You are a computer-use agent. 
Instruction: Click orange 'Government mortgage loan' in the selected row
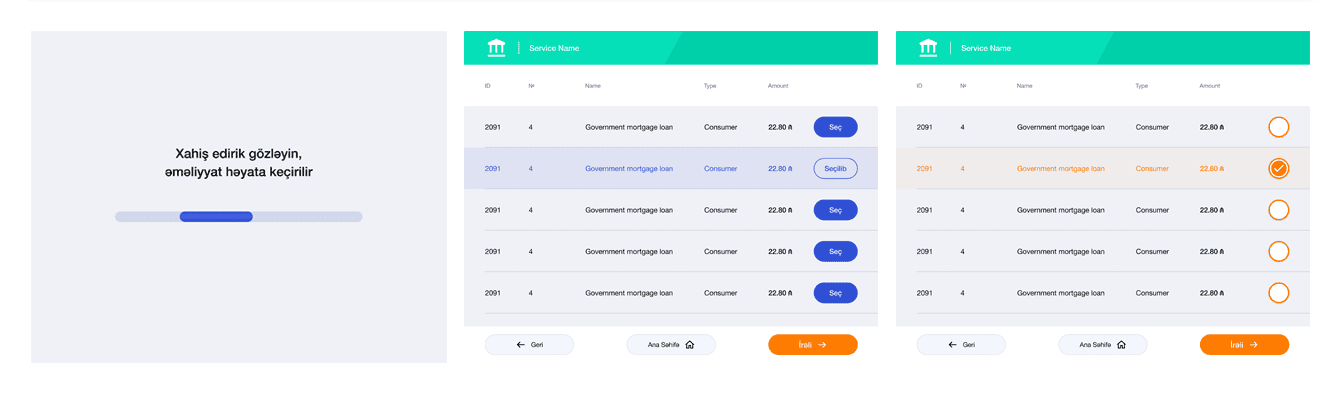tap(1061, 169)
